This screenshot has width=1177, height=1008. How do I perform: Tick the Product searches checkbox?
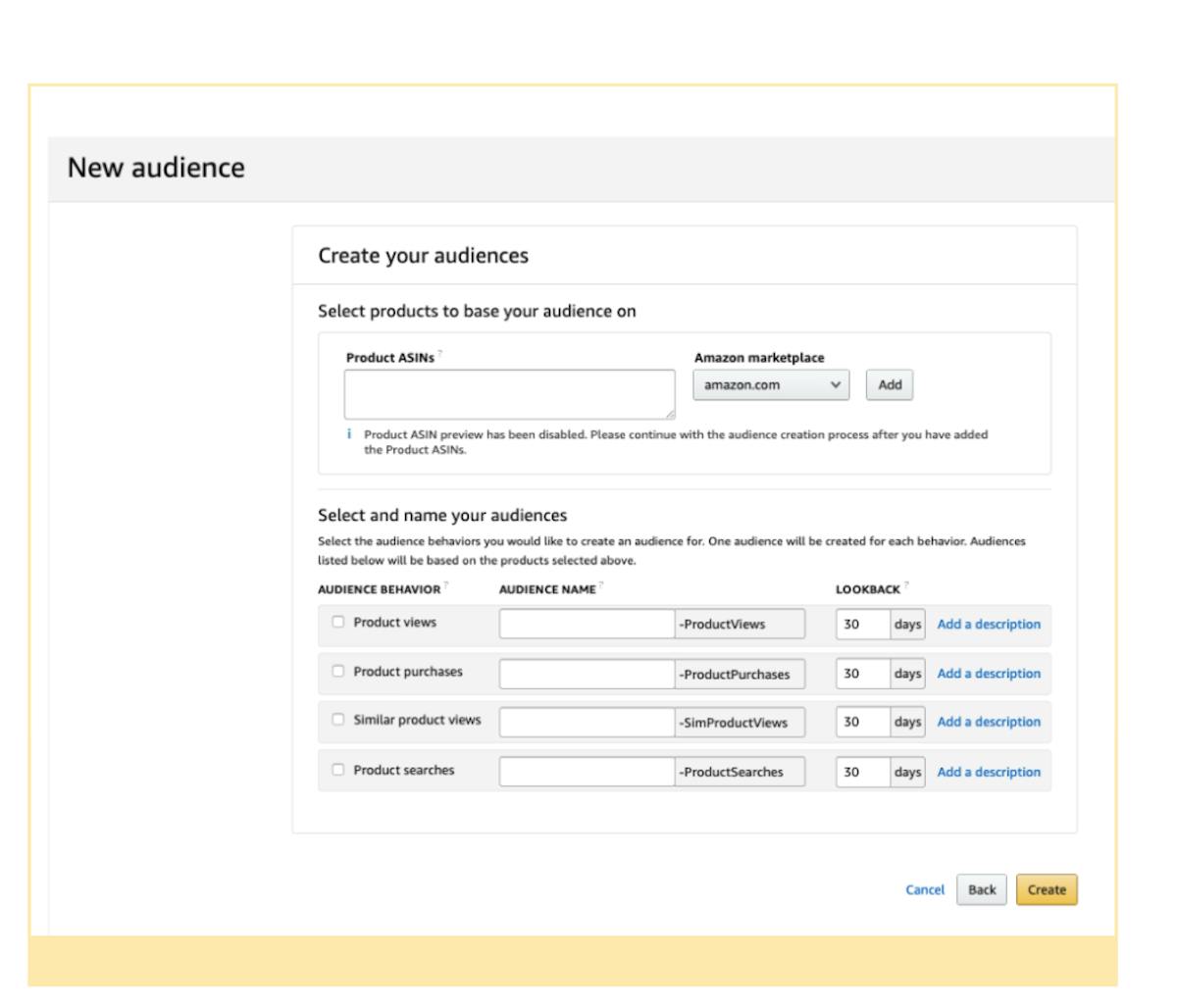coord(338,770)
